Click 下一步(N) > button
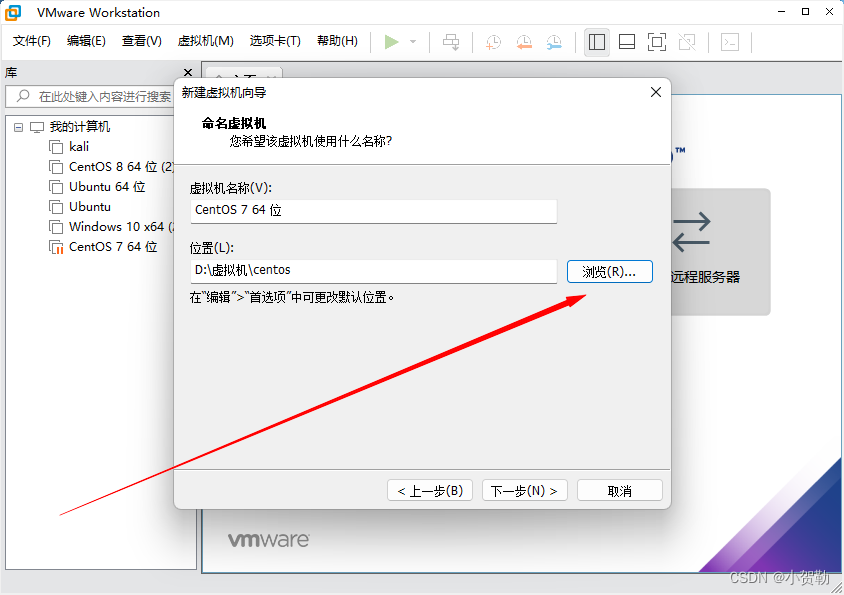This screenshot has height=595, width=844. tap(525, 491)
